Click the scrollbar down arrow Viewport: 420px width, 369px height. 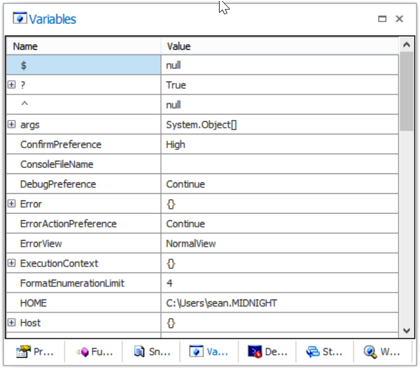coord(407,330)
